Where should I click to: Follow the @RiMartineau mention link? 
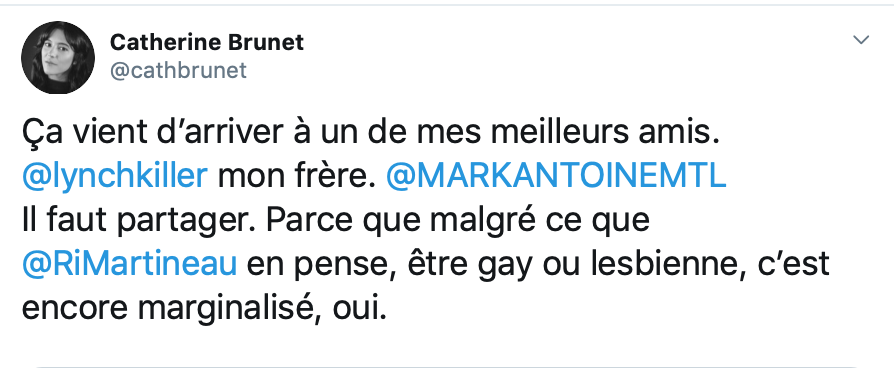pyautogui.click(x=129, y=264)
